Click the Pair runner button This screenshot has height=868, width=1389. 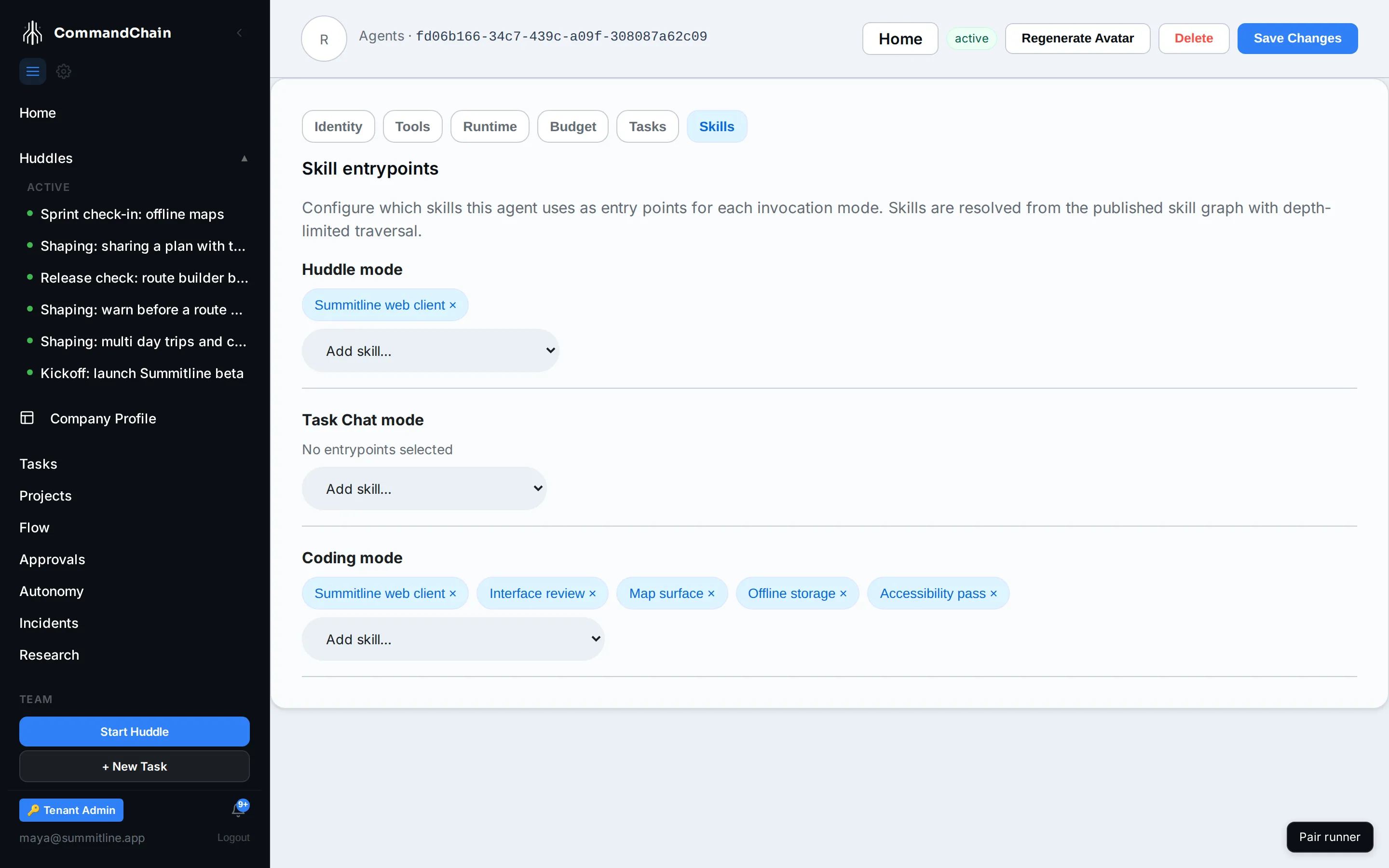[x=1329, y=837]
